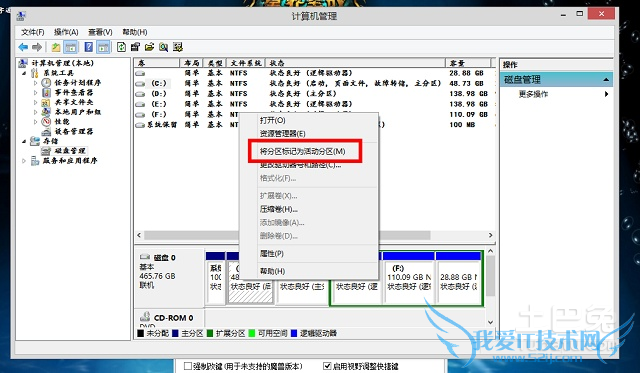
Task: Click the 服务和应用程序 icon in tree
Action: [x=35, y=161]
